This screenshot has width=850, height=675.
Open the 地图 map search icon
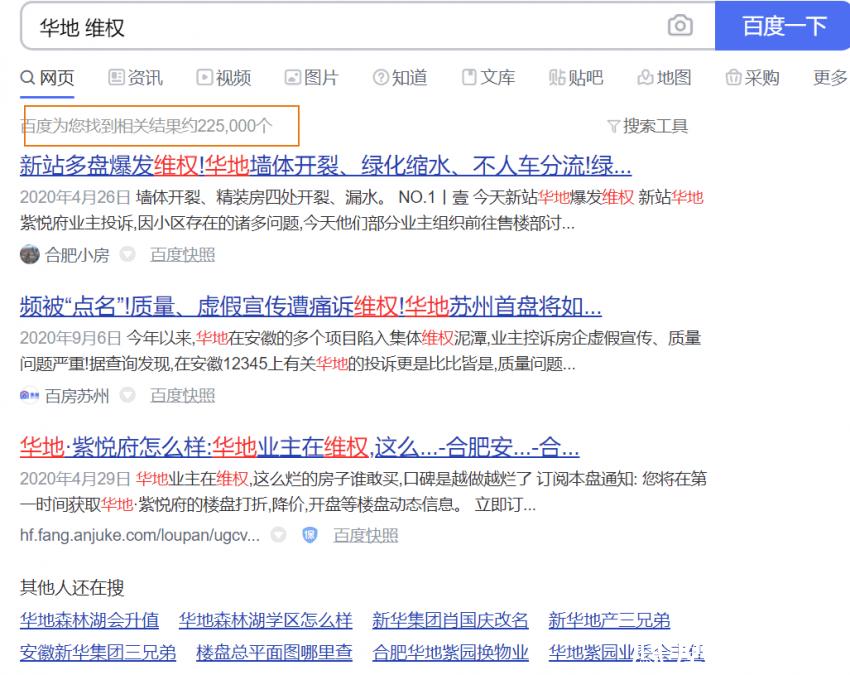pyautogui.click(x=644, y=77)
